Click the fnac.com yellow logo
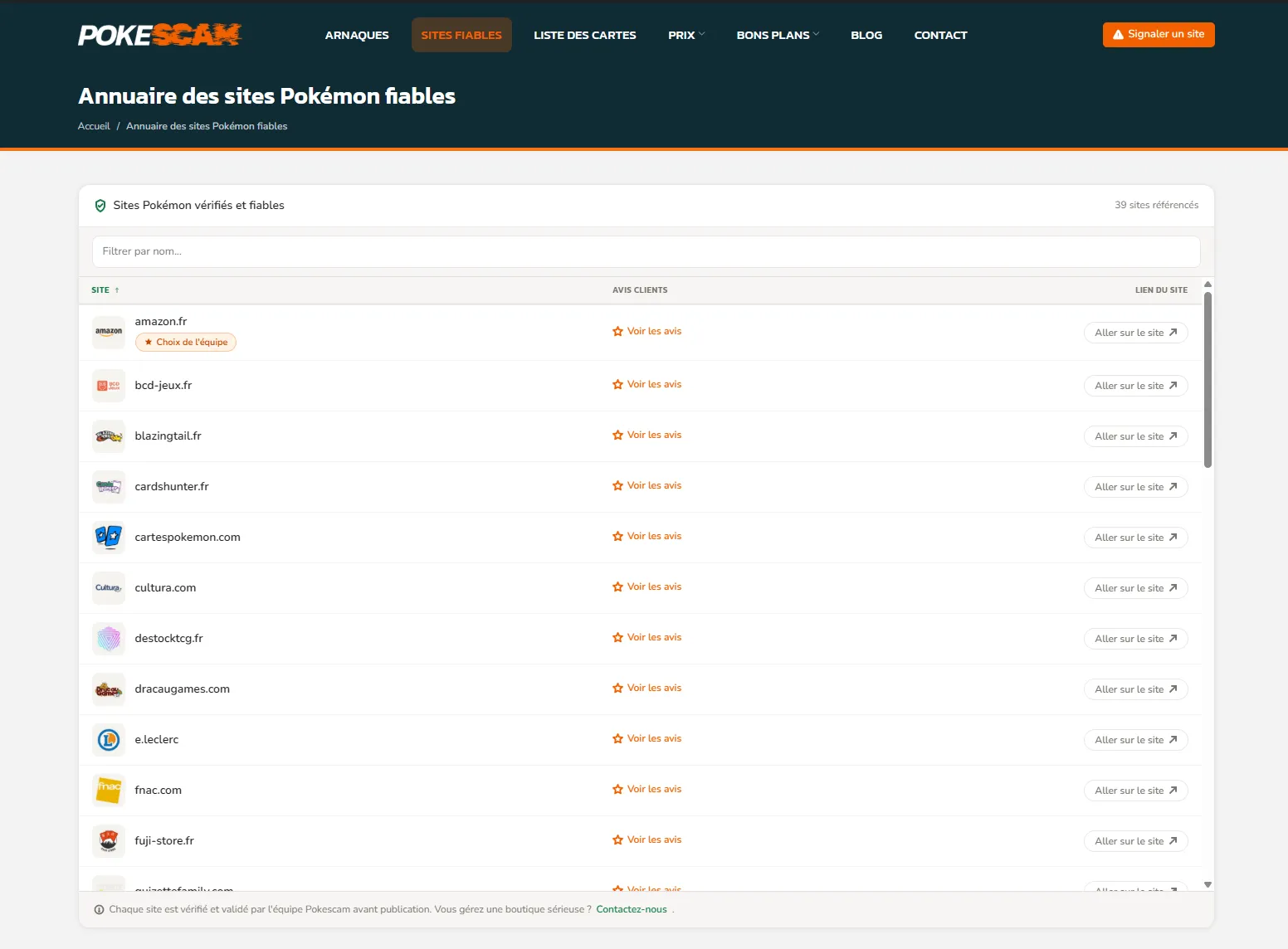This screenshot has width=1288, height=949. [x=109, y=791]
